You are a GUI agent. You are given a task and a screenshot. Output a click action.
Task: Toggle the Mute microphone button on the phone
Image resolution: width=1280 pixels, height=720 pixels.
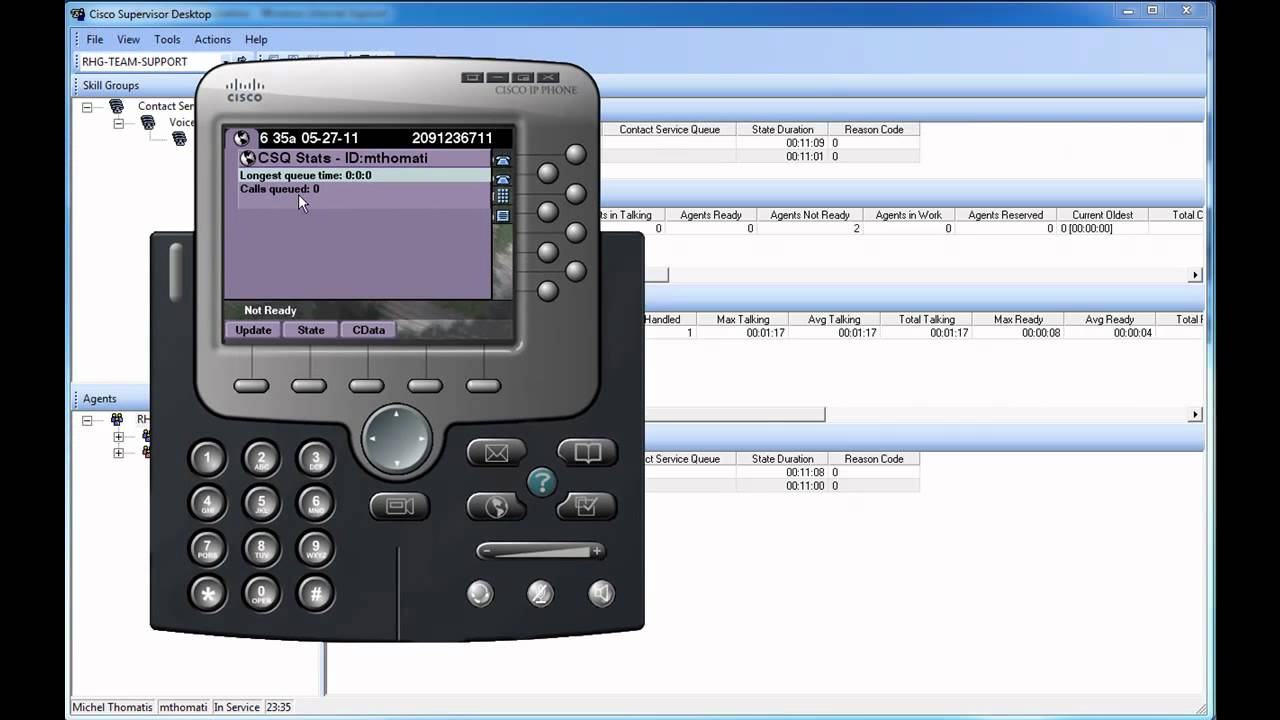point(540,593)
